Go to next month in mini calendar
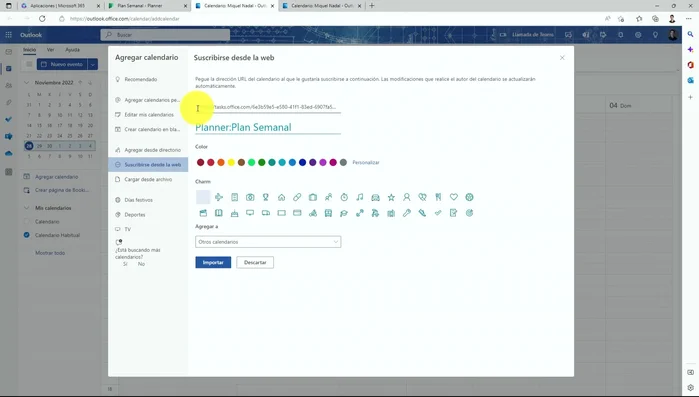The height and width of the screenshot is (397, 699). tap(90, 83)
